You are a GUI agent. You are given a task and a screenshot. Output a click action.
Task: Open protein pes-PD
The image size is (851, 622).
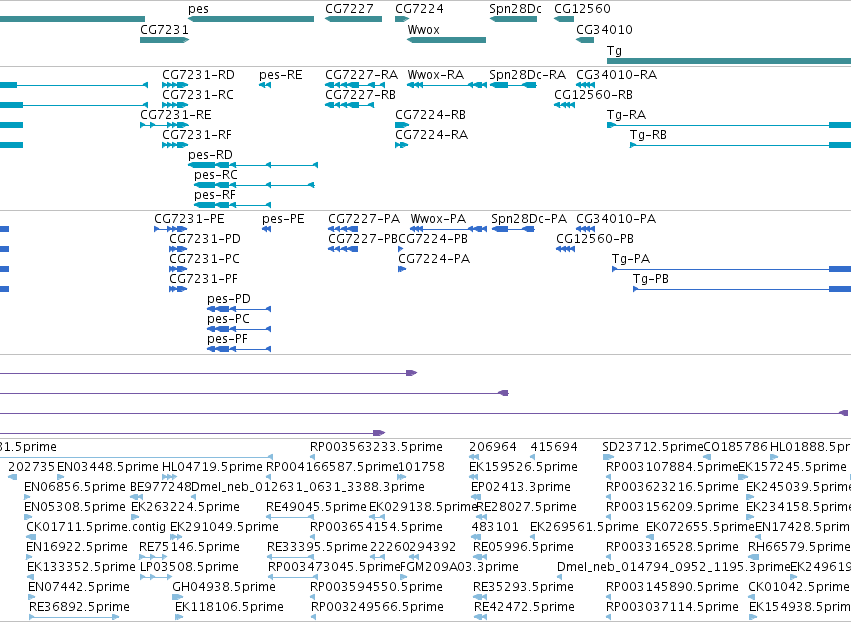point(228,299)
